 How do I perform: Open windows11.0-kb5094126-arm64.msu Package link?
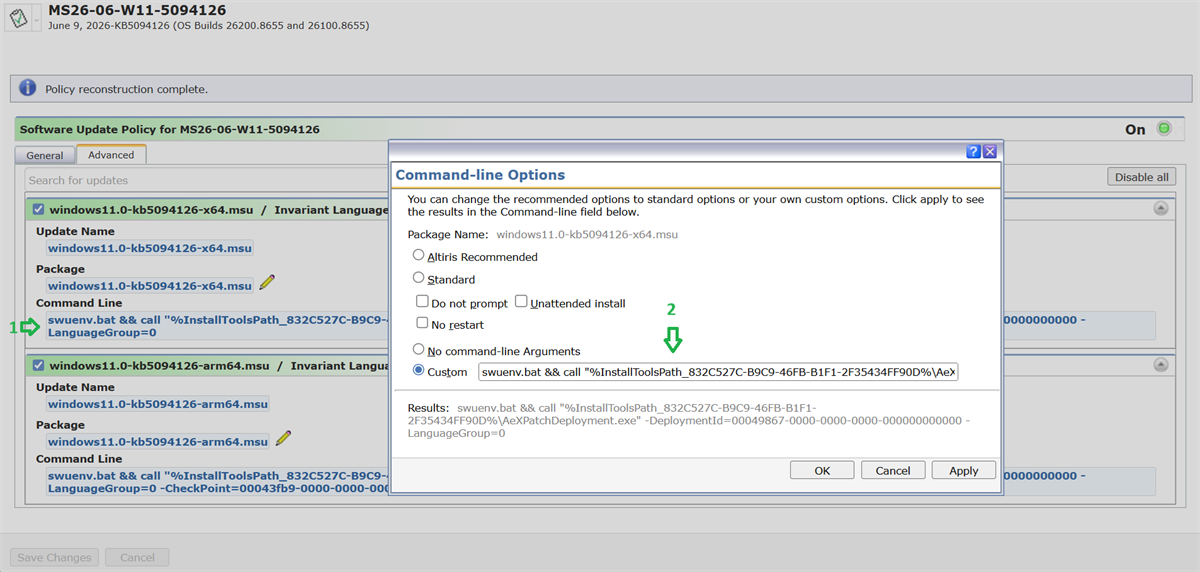click(x=158, y=441)
